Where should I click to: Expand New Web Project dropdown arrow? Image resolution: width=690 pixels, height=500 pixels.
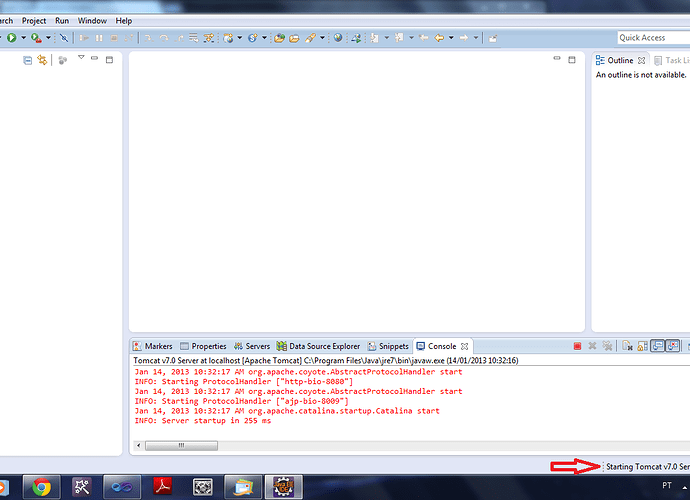tap(240, 38)
